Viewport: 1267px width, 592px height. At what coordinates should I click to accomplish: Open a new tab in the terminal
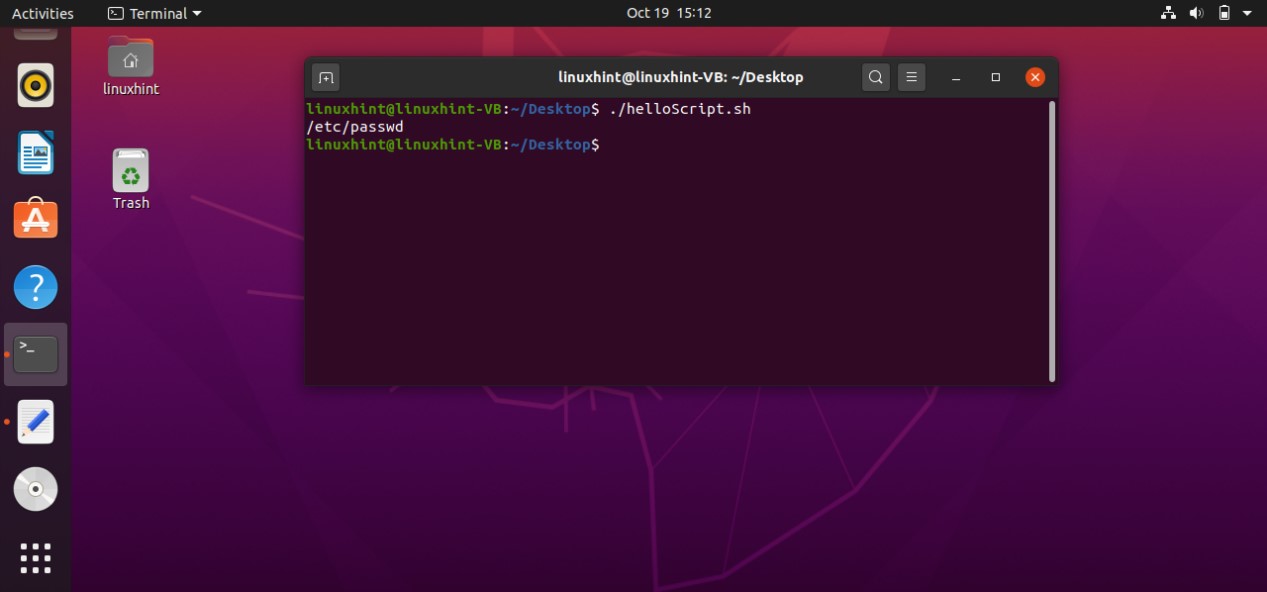pos(325,77)
